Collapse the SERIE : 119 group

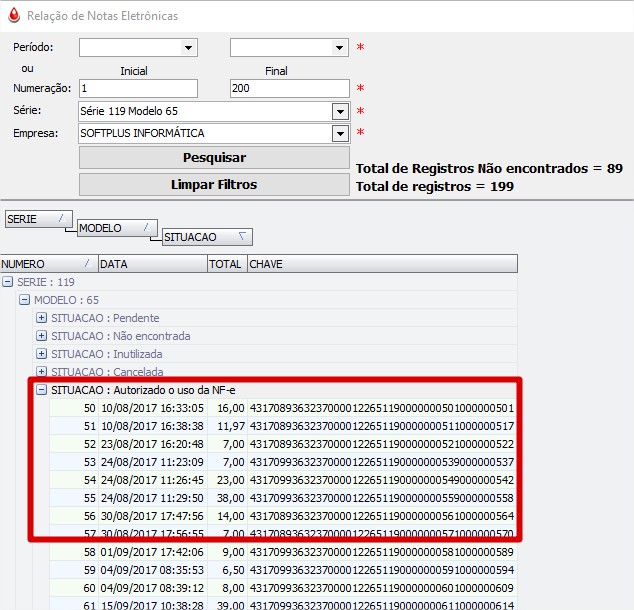[8, 282]
